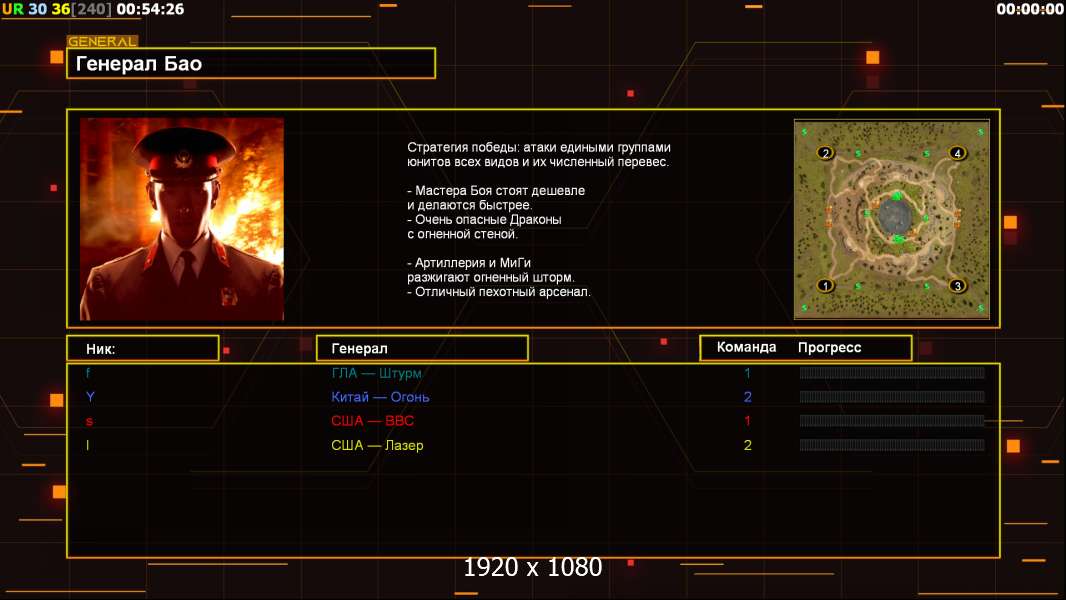Image resolution: width=1066 pixels, height=600 pixels.
Task: Select player 'f' nickname row
Action: coord(88,373)
